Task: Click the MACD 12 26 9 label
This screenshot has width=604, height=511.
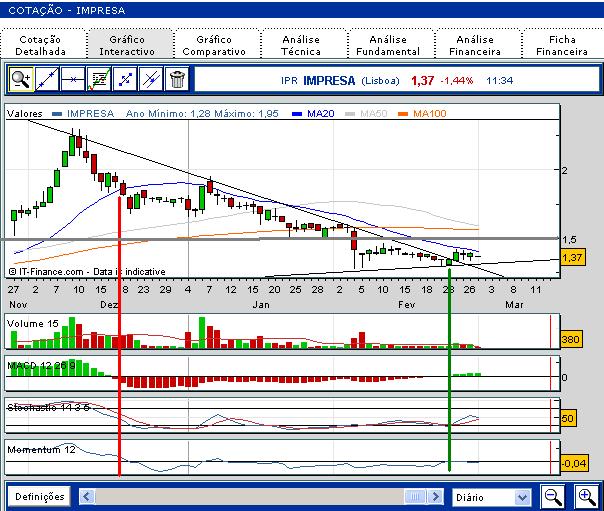Action: click(x=41, y=365)
